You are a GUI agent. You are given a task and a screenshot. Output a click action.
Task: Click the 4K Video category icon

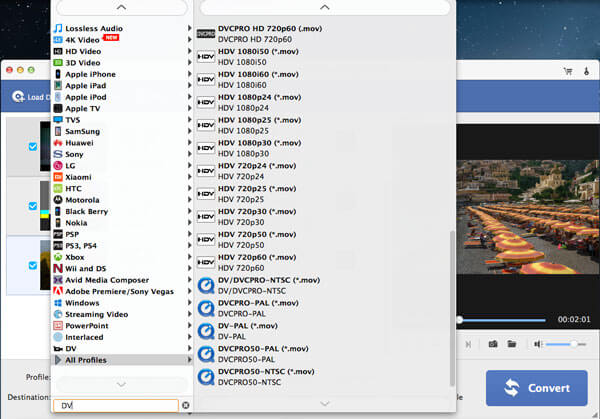[58, 40]
